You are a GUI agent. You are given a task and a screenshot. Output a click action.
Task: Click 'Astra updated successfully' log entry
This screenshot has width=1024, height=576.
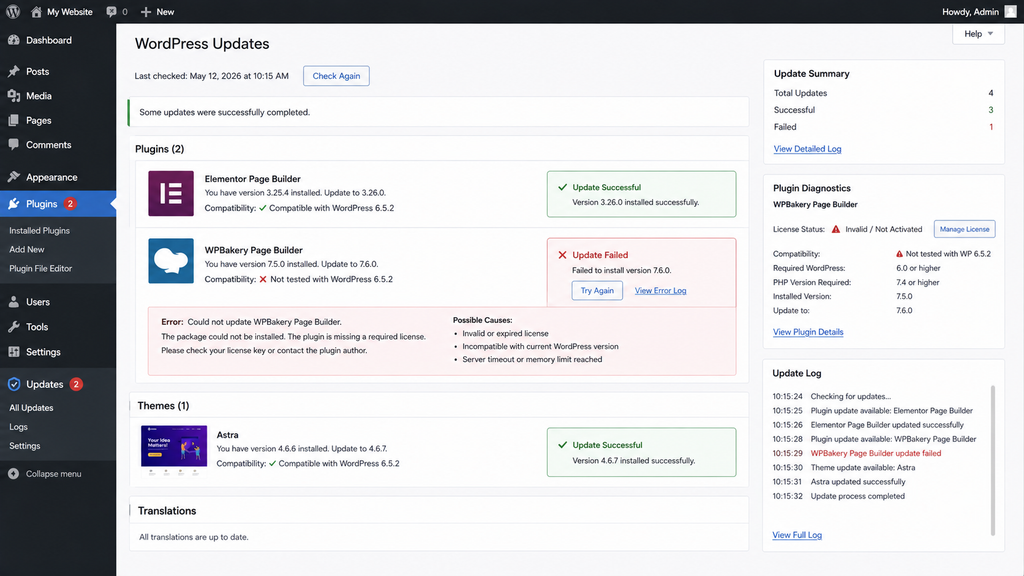857,482
